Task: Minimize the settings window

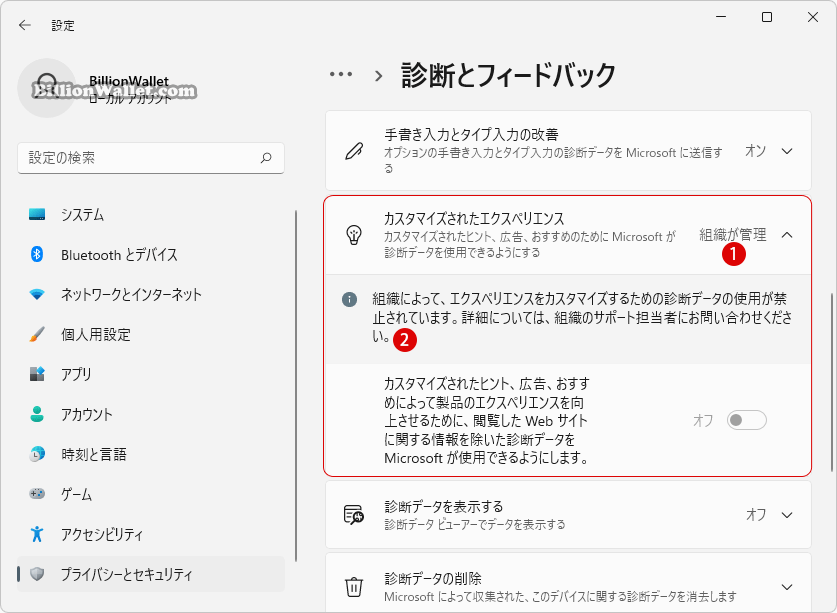Action: coord(721,17)
